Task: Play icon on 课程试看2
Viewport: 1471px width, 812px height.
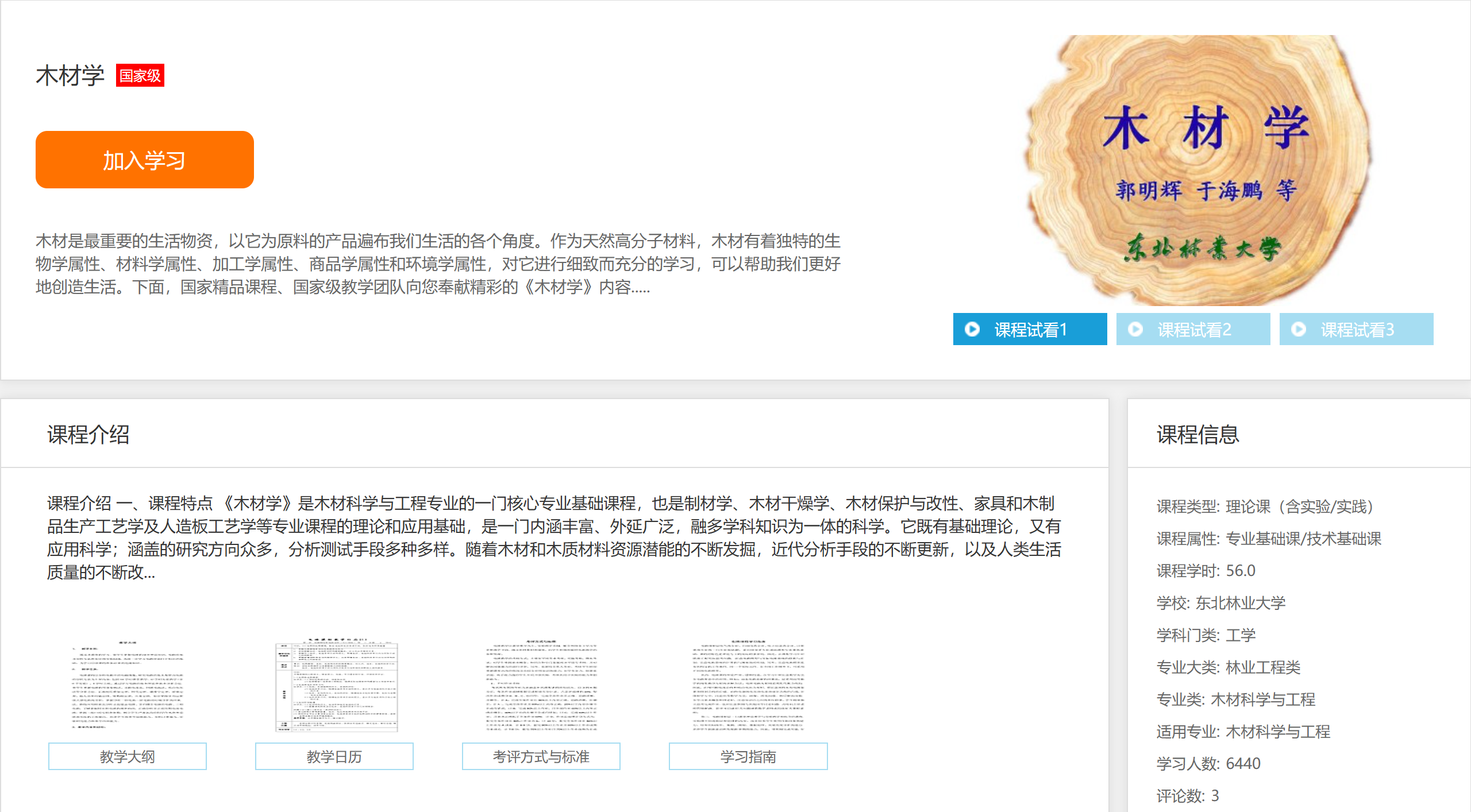Action: tap(1135, 329)
